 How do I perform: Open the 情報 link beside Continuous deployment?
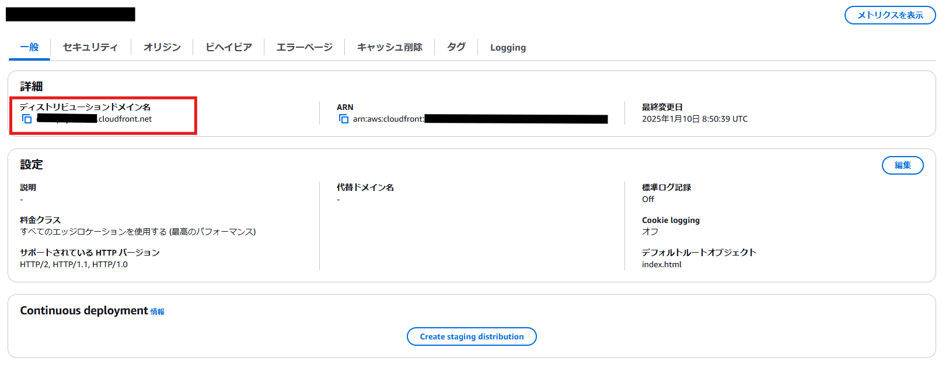click(x=157, y=312)
